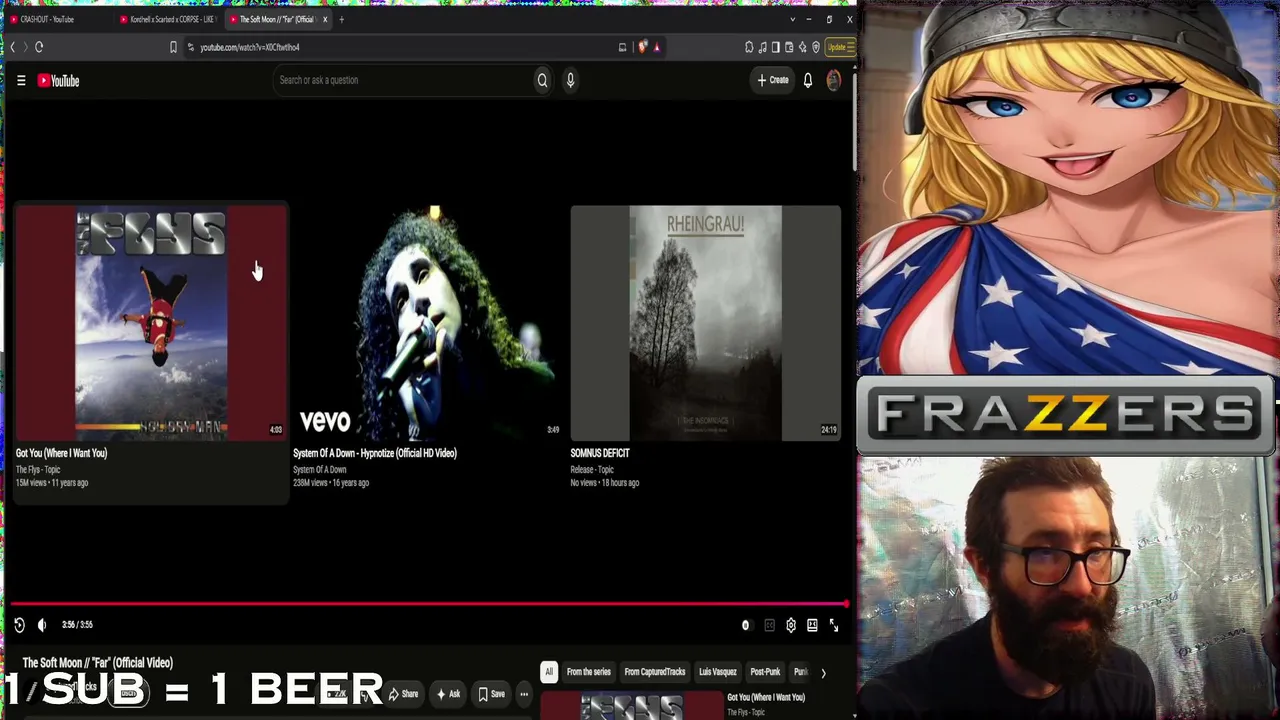Switch to theater mode
Screen dimensions: 1280x720
click(x=812, y=625)
